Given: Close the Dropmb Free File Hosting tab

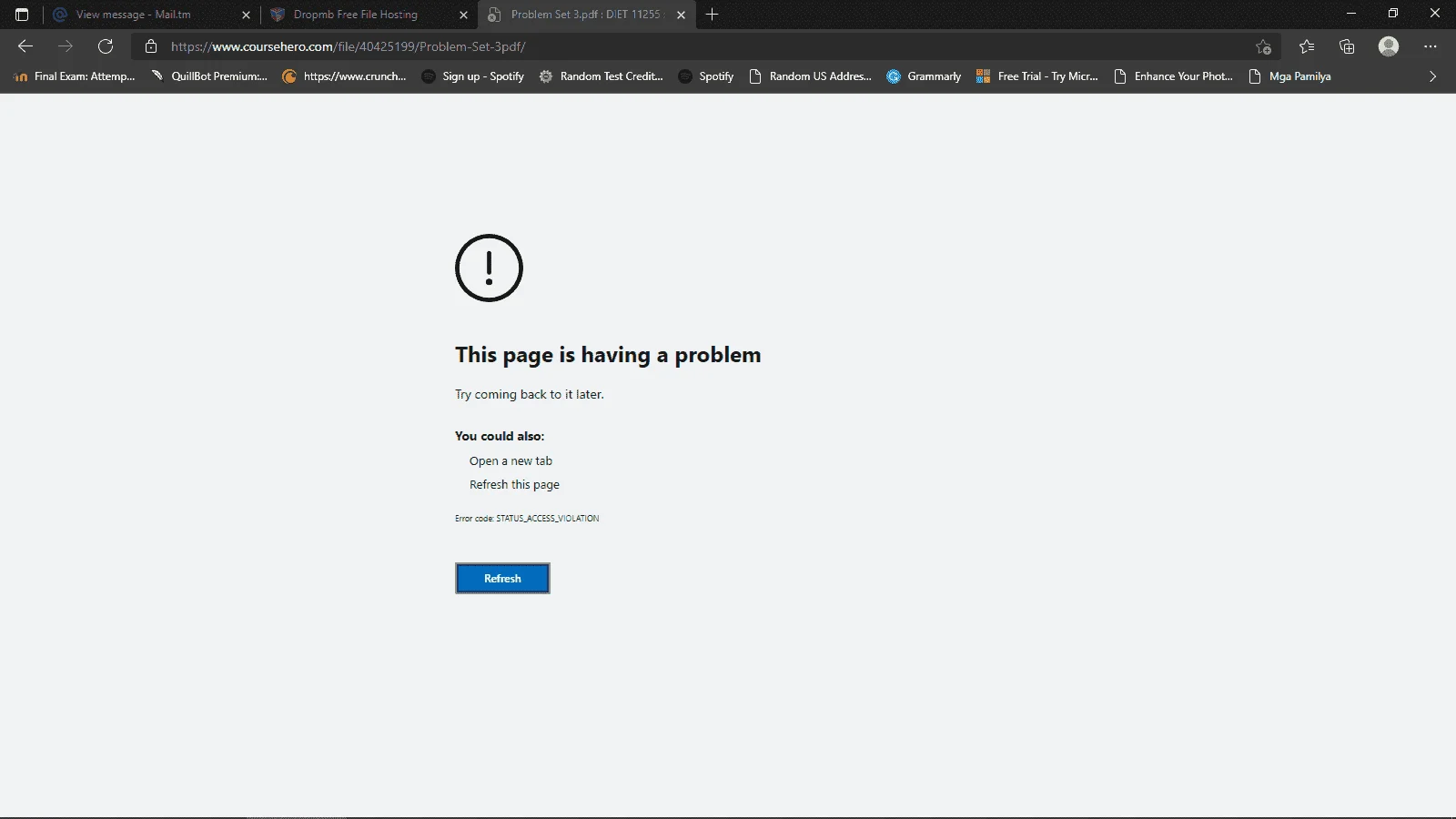Looking at the screenshot, I should (463, 15).
